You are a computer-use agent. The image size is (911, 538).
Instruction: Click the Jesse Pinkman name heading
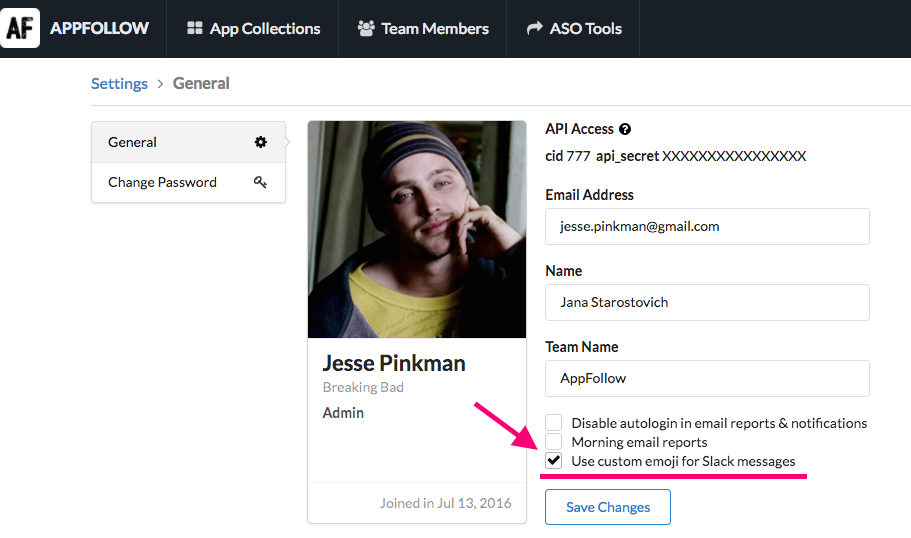(x=394, y=364)
